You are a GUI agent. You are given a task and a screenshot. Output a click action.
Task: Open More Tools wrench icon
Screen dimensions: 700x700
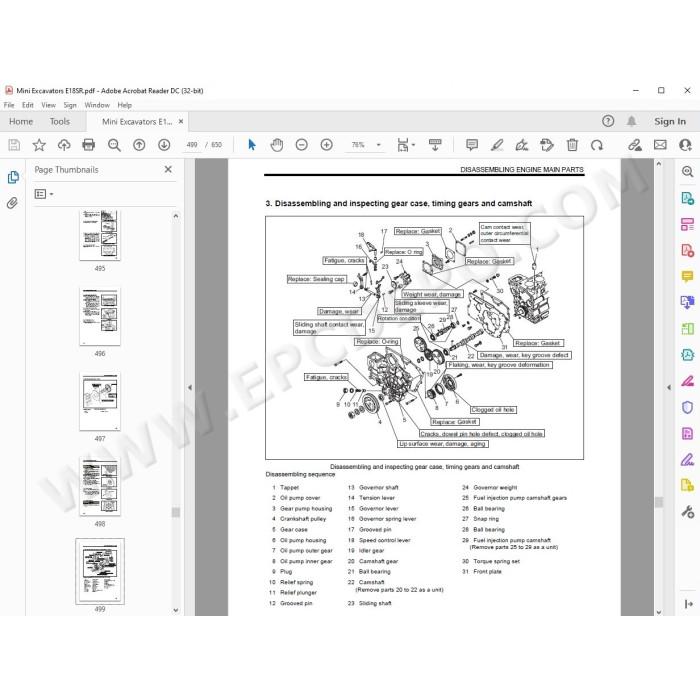[688, 512]
